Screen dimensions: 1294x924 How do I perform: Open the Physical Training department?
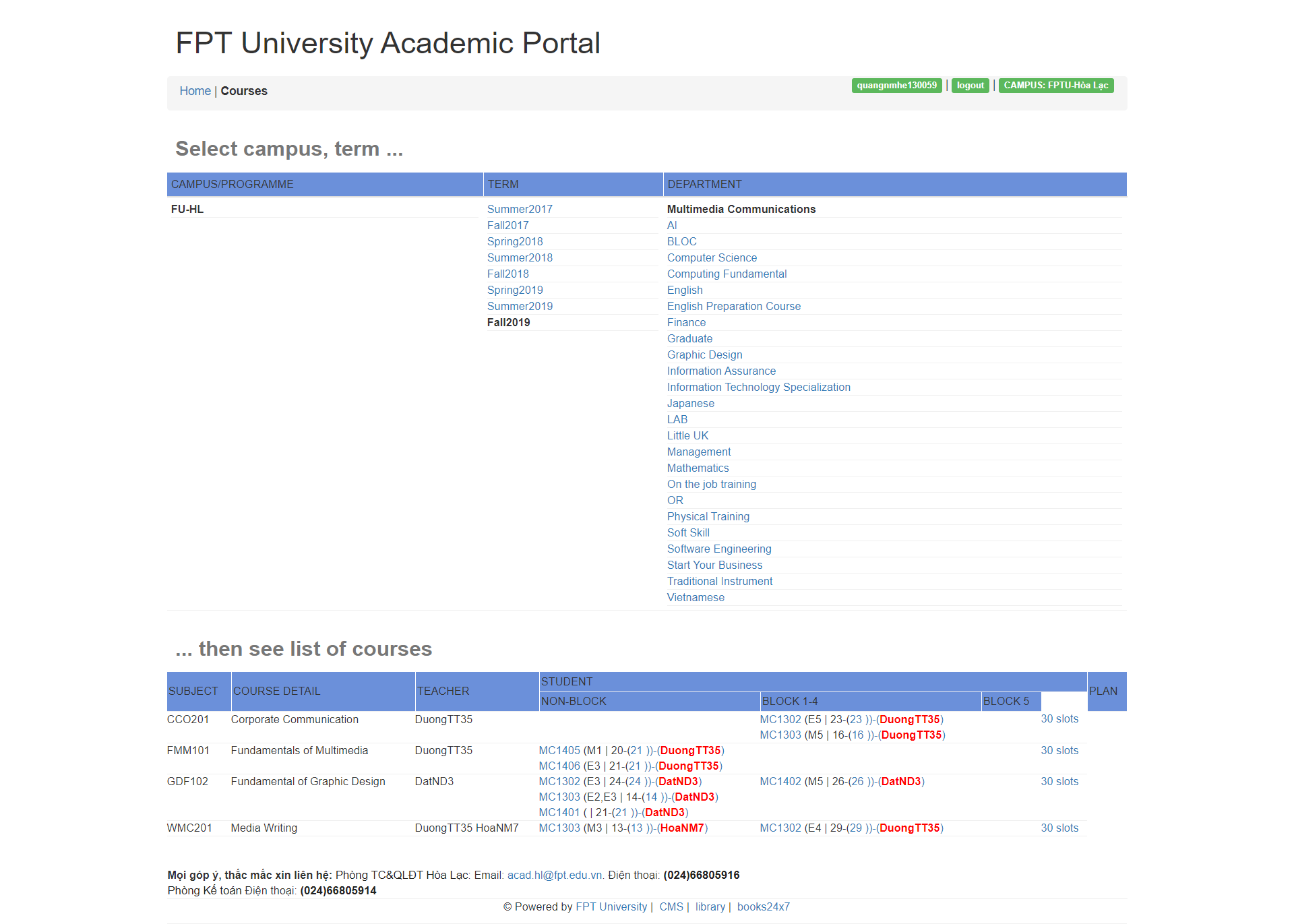[708, 516]
